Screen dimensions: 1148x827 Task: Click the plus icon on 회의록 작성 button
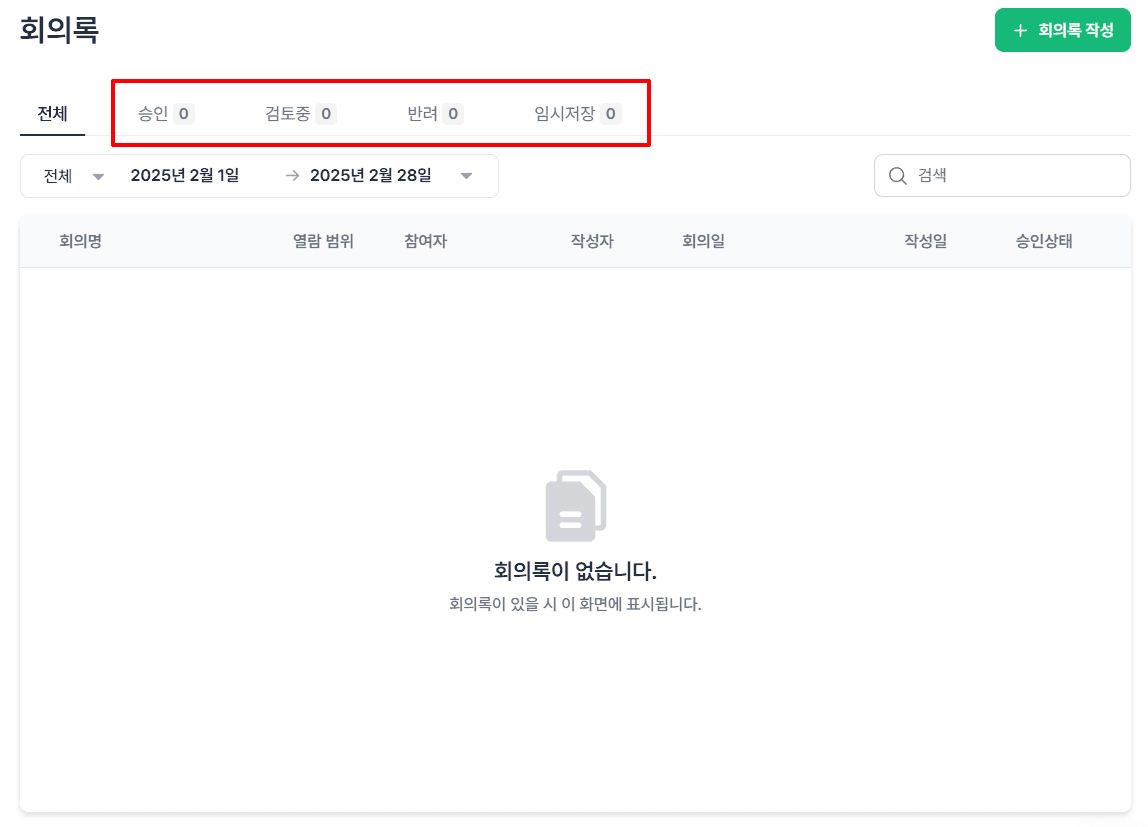pyautogui.click(x=1020, y=30)
